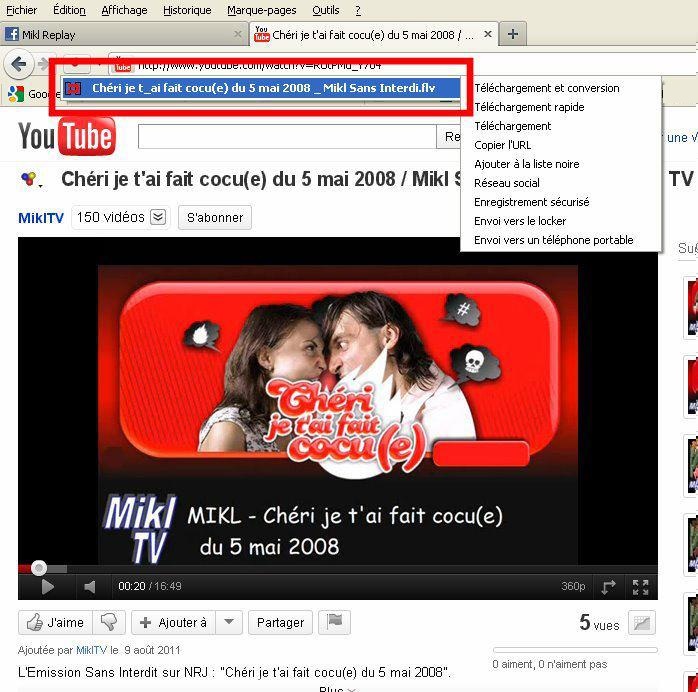
Task: Click the S'abonner button
Action: click(x=215, y=218)
